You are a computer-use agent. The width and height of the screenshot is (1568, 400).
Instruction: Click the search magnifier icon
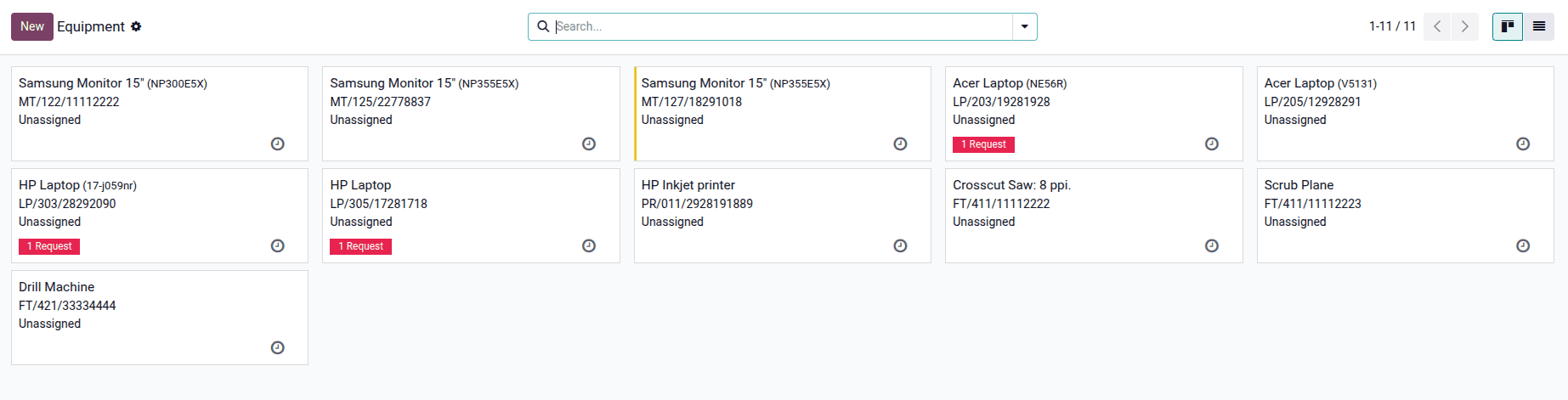543,26
